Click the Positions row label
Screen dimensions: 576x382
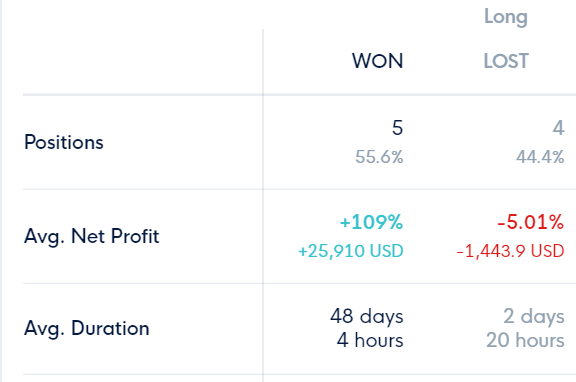click(x=64, y=142)
